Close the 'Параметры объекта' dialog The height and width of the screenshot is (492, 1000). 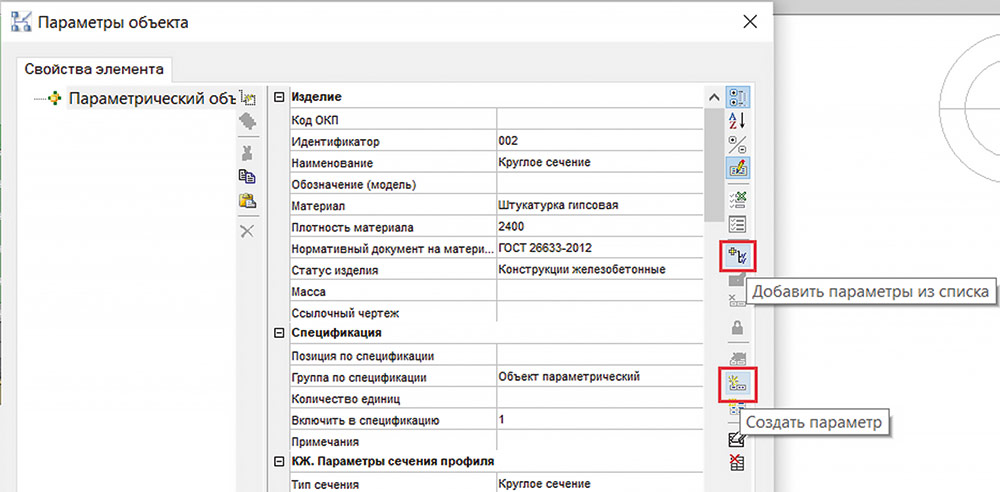(x=745, y=21)
